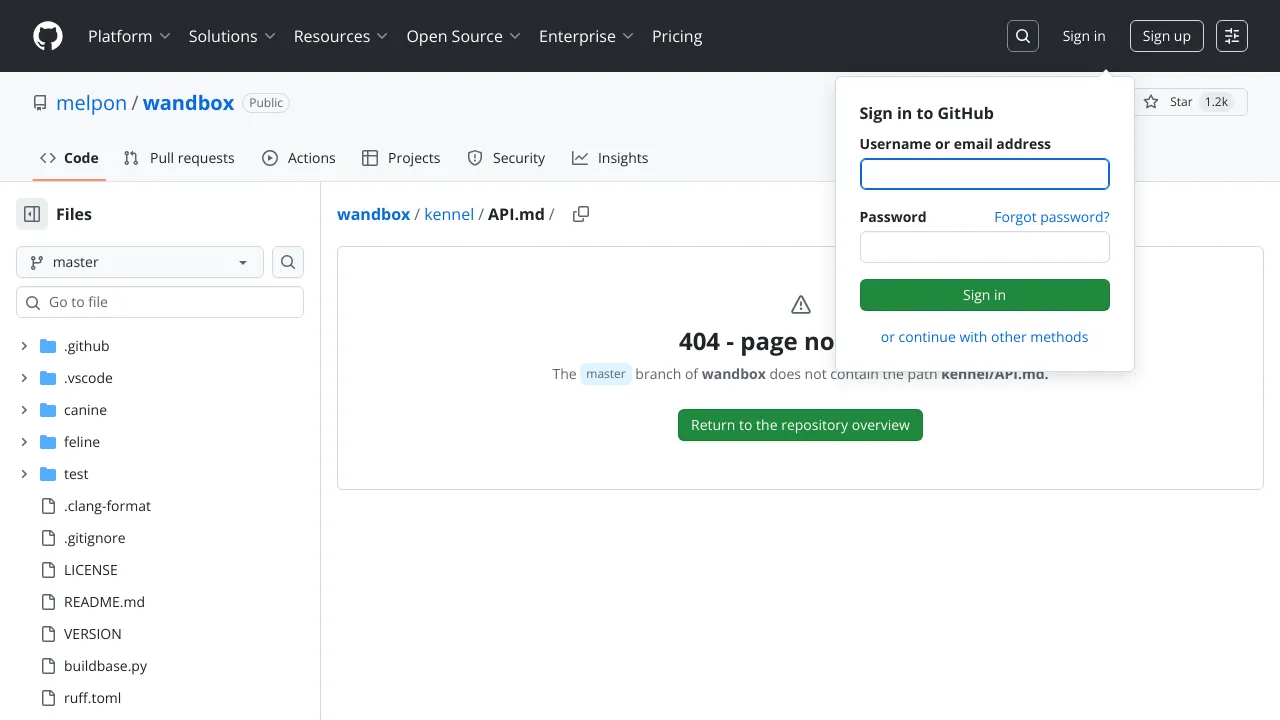Click the .github folder icon
The width and height of the screenshot is (1280, 720).
(x=48, y=346)
